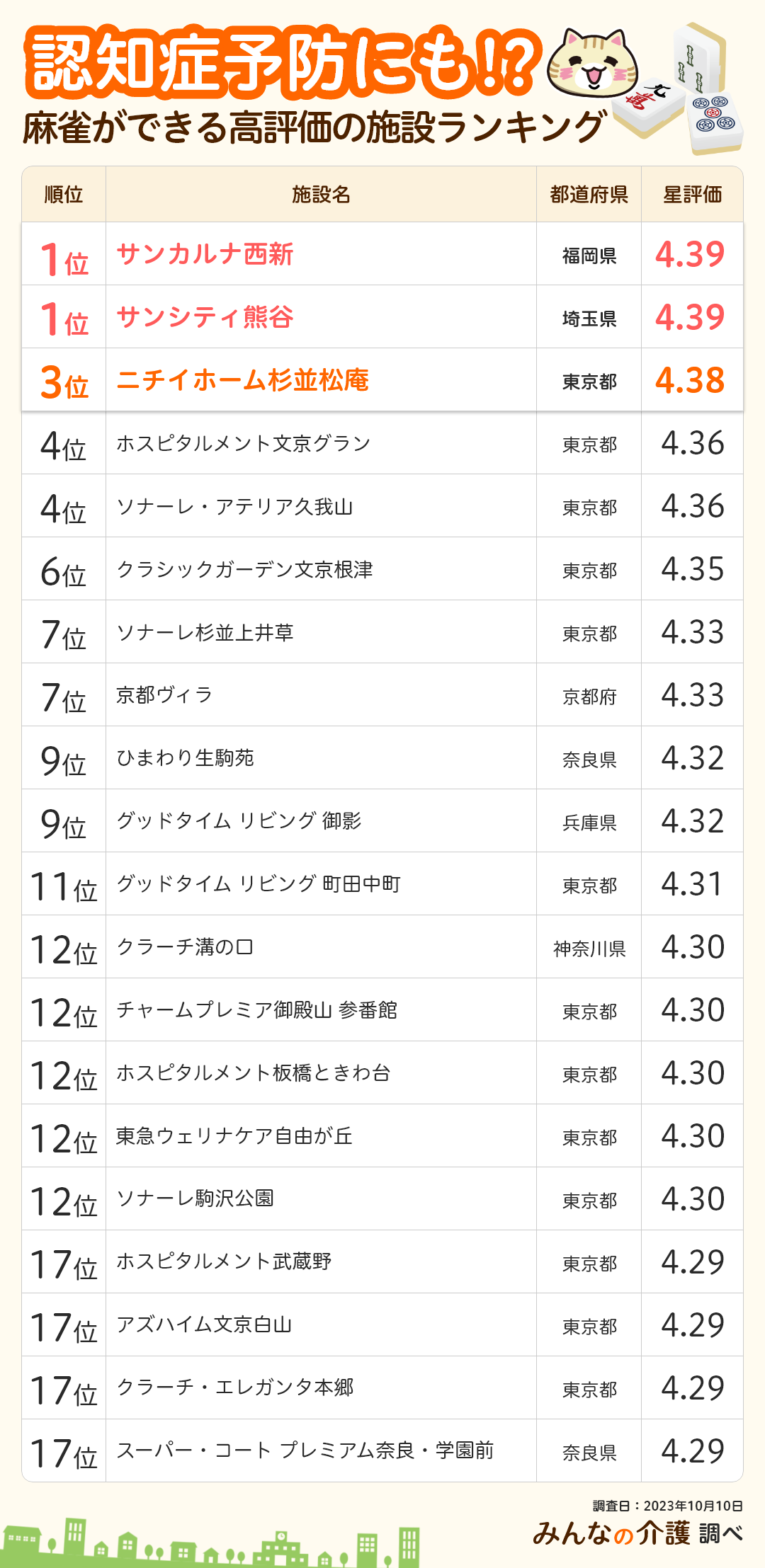Click the 京都ヴィラ facility name
This screenshot has height=1568, width=765.
(x=164, y=695)
